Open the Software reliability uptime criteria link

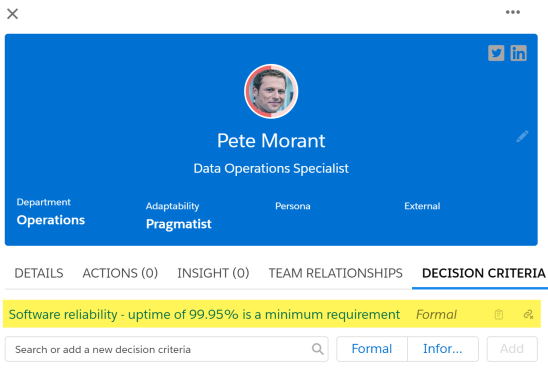coord(204,315)
